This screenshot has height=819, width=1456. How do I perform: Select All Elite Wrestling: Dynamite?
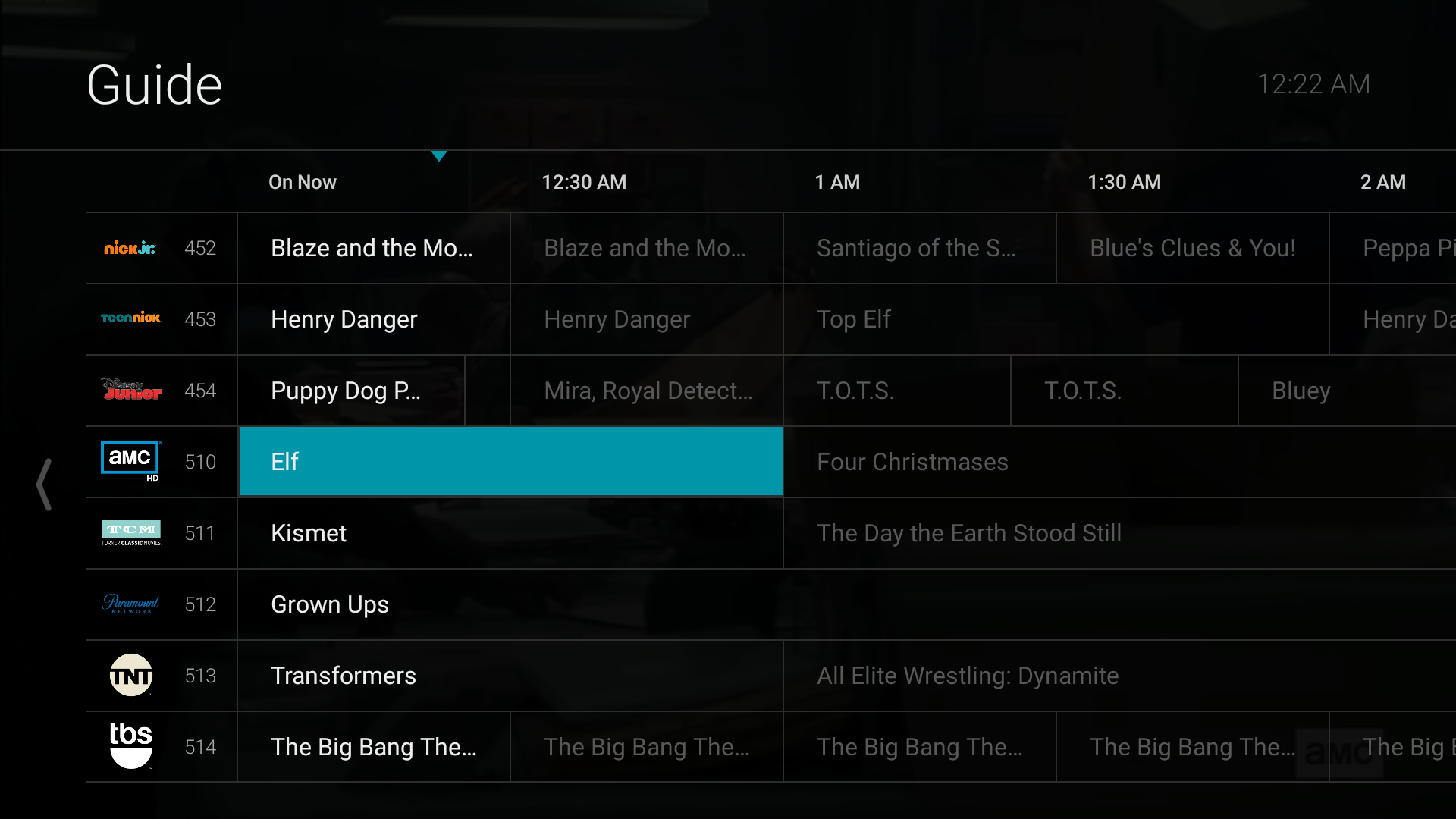[x=968, y=676]
